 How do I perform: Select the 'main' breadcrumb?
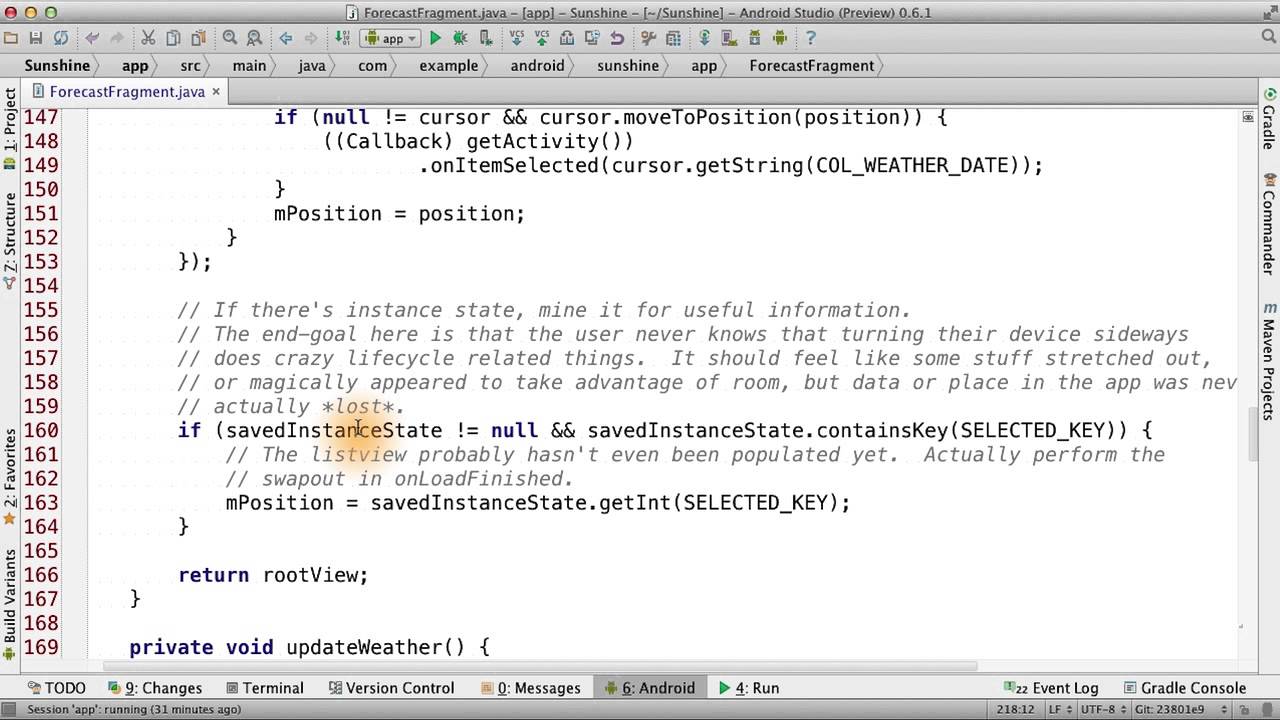tap(249, 65)
